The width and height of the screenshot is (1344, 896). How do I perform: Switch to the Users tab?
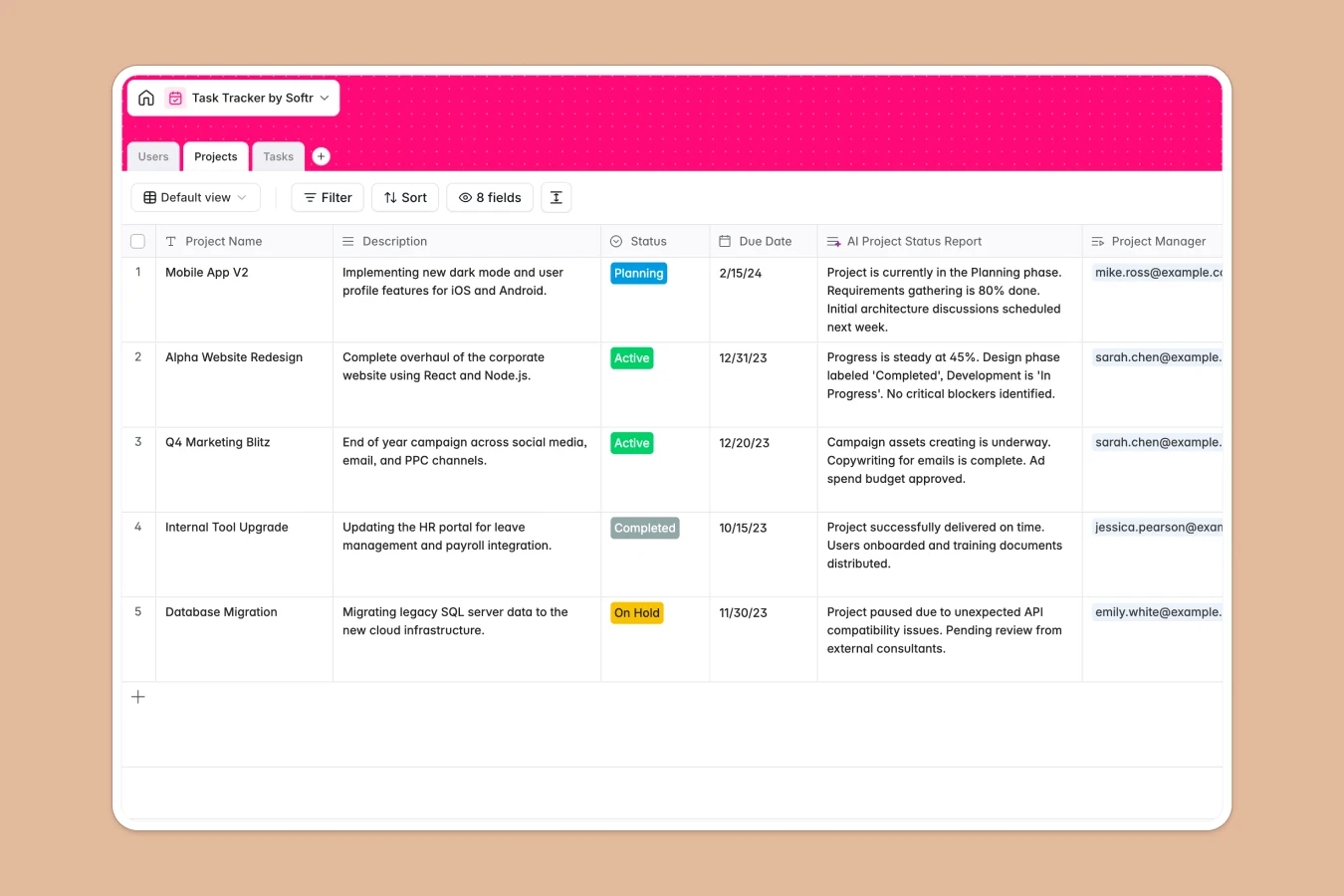[153, 156]
